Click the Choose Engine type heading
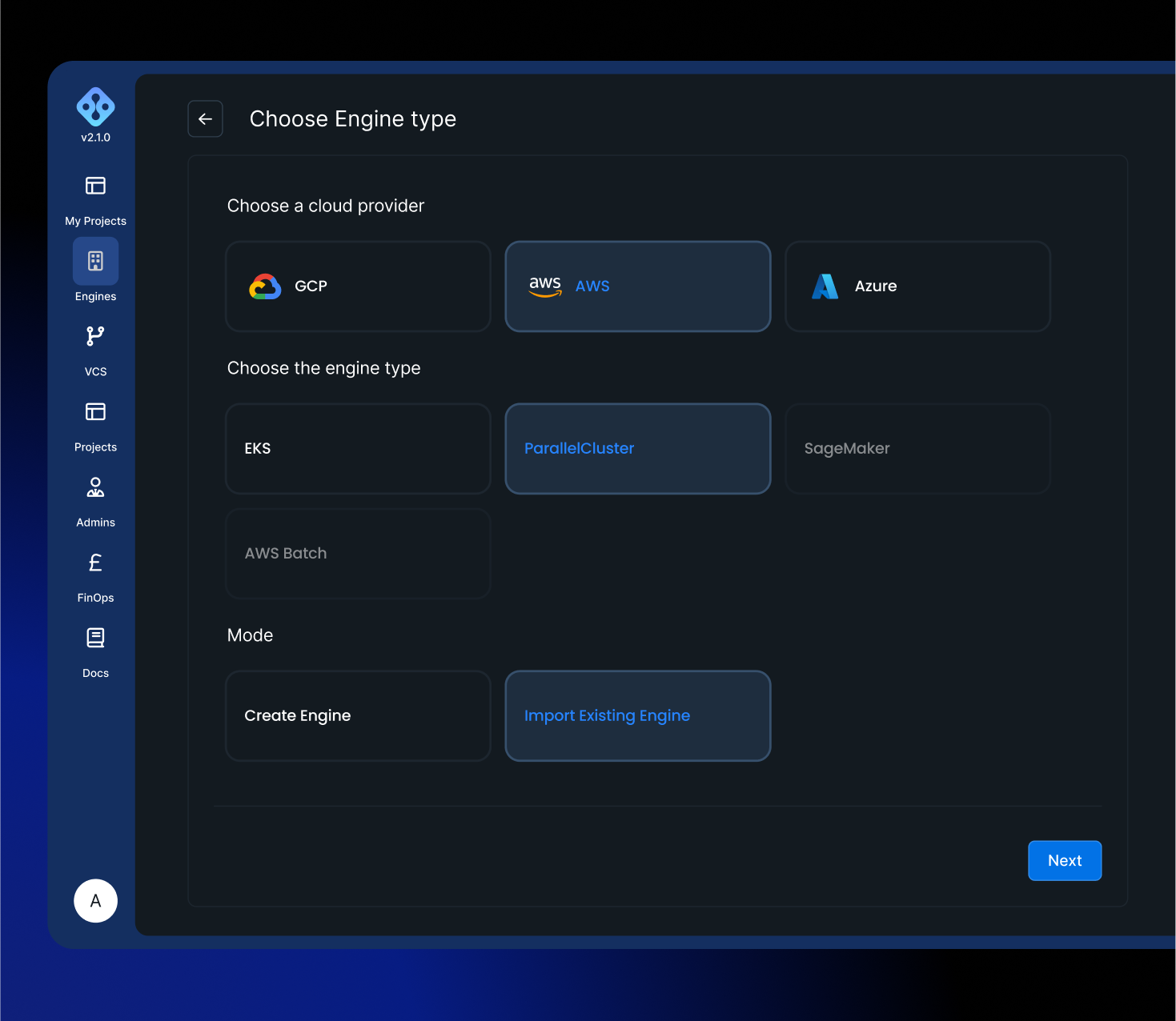The height and width of the screenshot is (1021, 1176). [353, 119]
